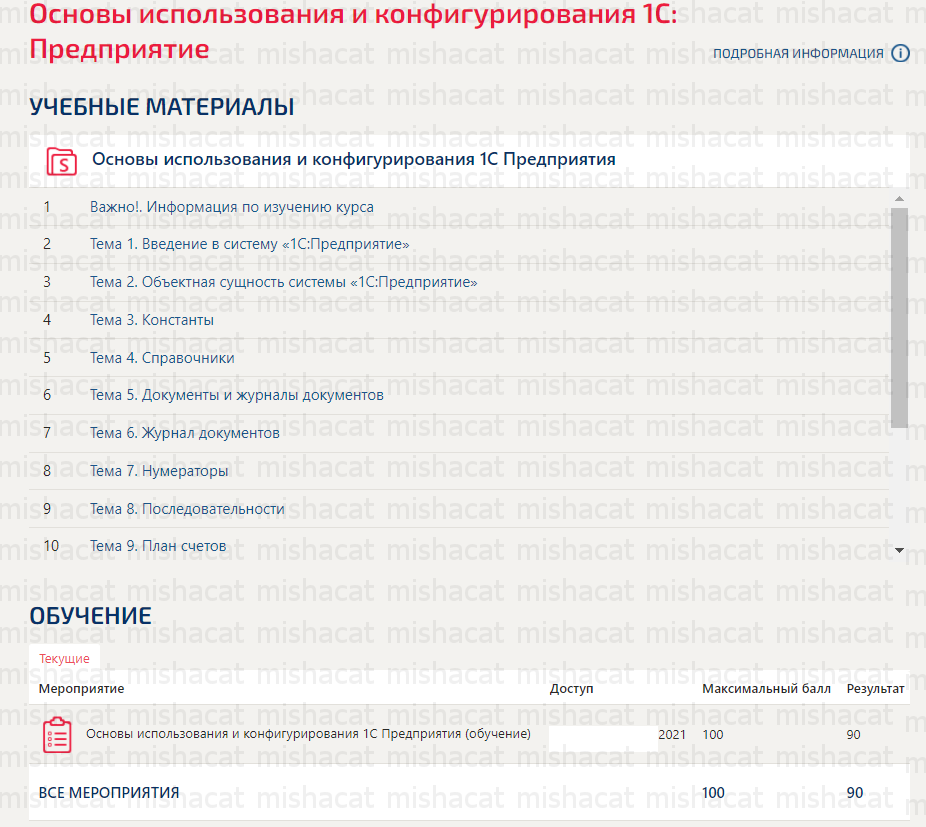Click the Мероприятие column header

(x=81, y=688)
